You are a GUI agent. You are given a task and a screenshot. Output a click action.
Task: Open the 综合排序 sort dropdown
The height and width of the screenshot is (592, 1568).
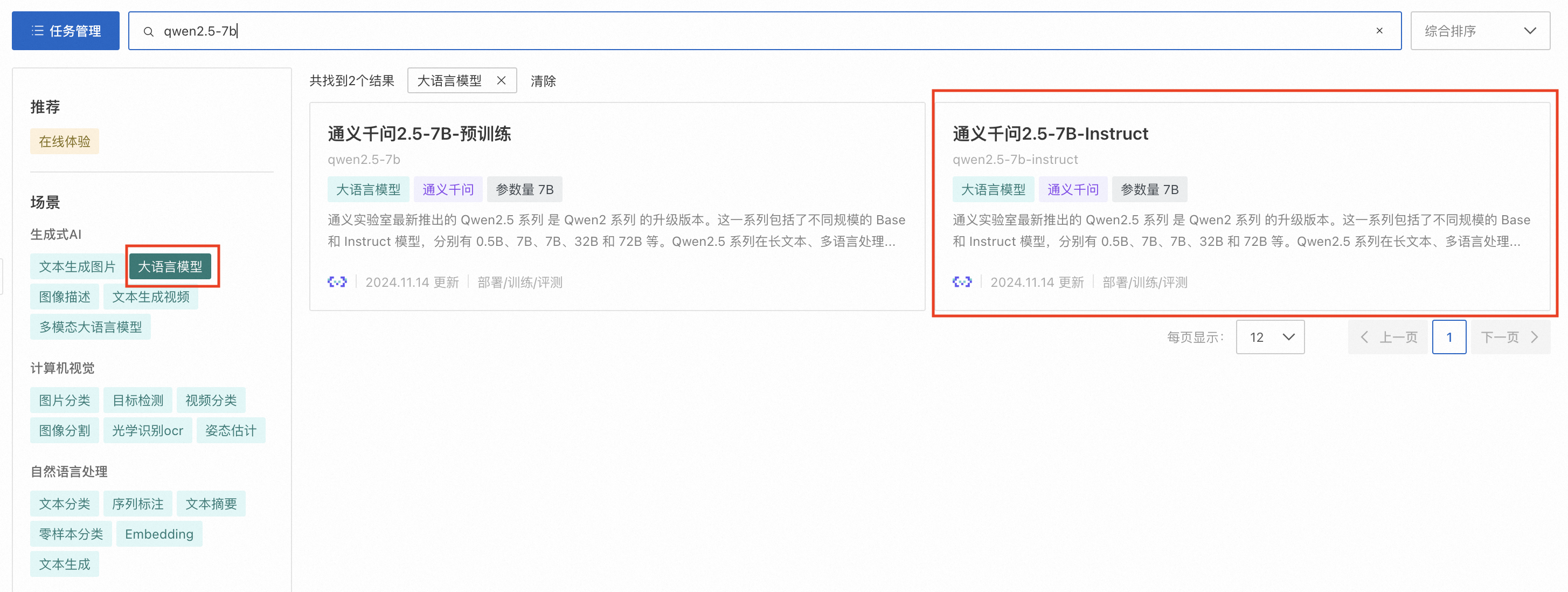pyautogui.click(x=1480, y=31)
